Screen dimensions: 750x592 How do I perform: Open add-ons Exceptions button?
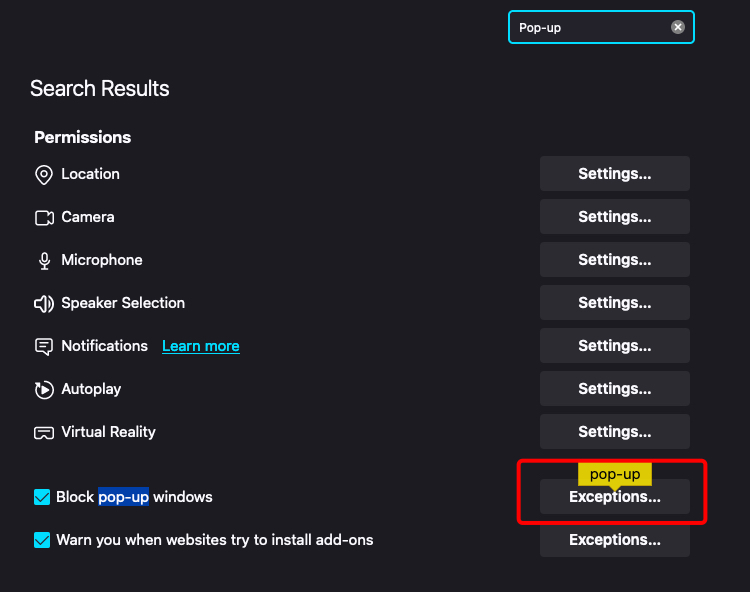(615, 540)
